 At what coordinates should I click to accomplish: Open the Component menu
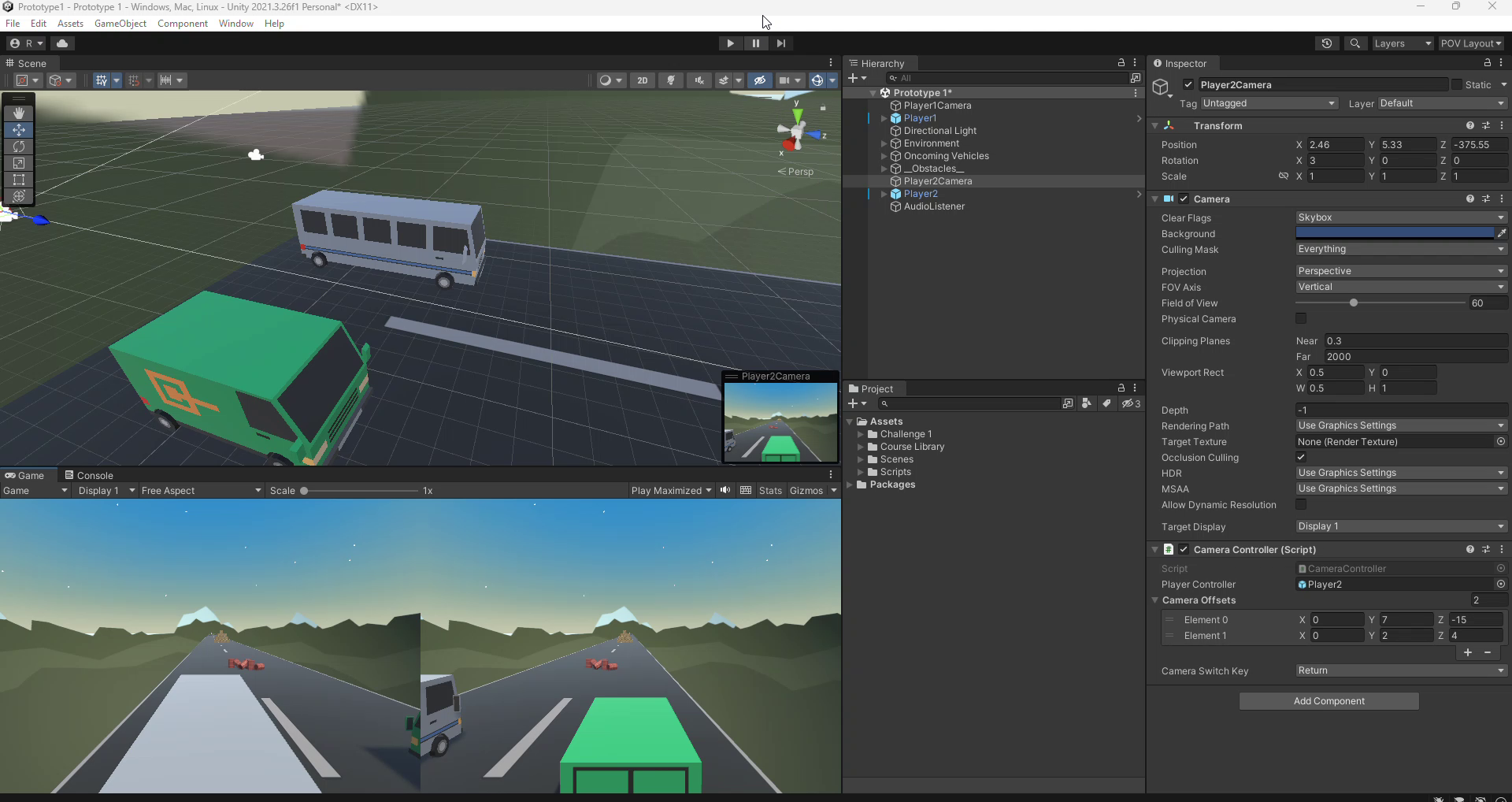[x=183, y=23]
